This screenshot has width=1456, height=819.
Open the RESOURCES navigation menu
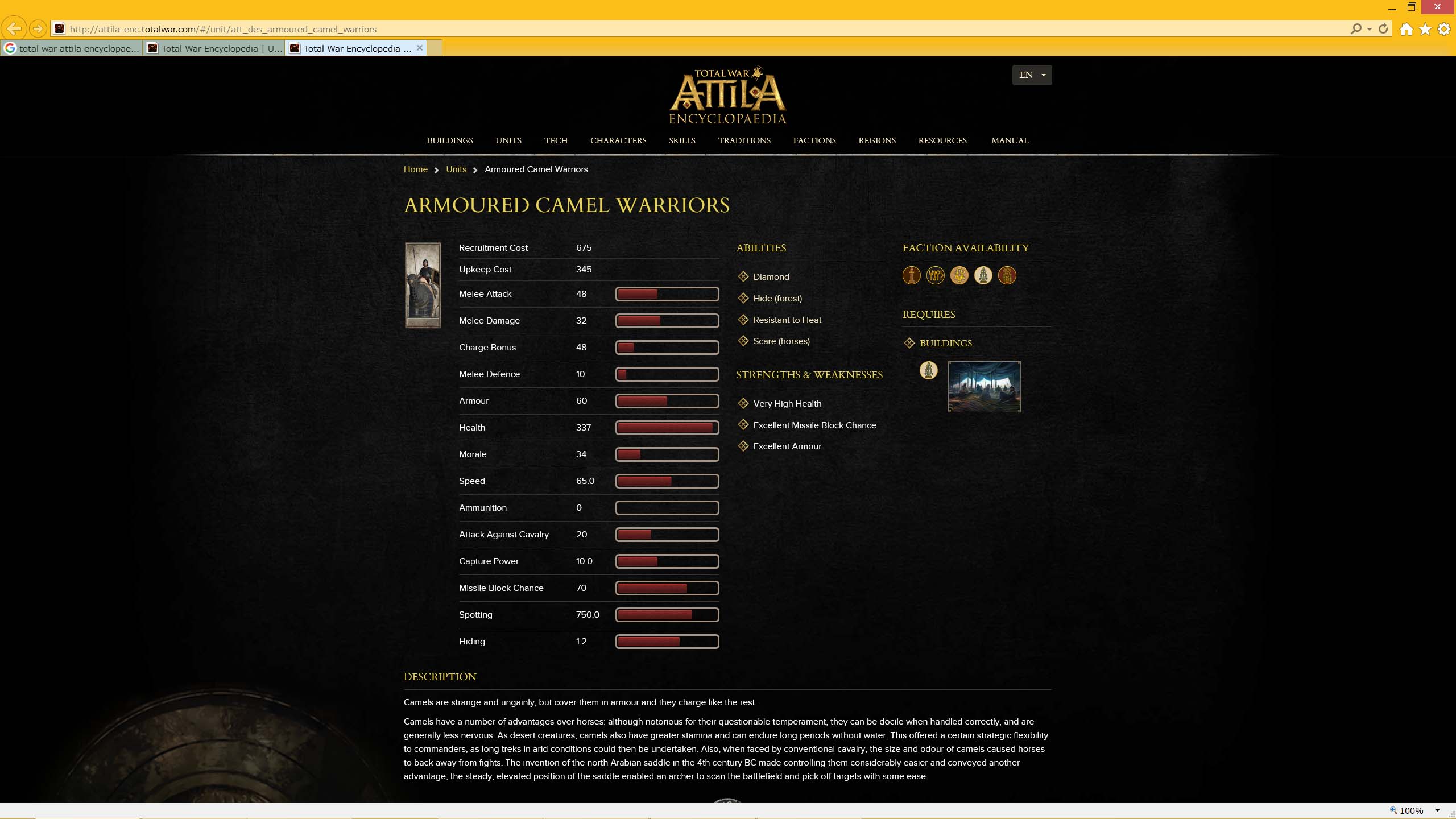coord(942,140)
